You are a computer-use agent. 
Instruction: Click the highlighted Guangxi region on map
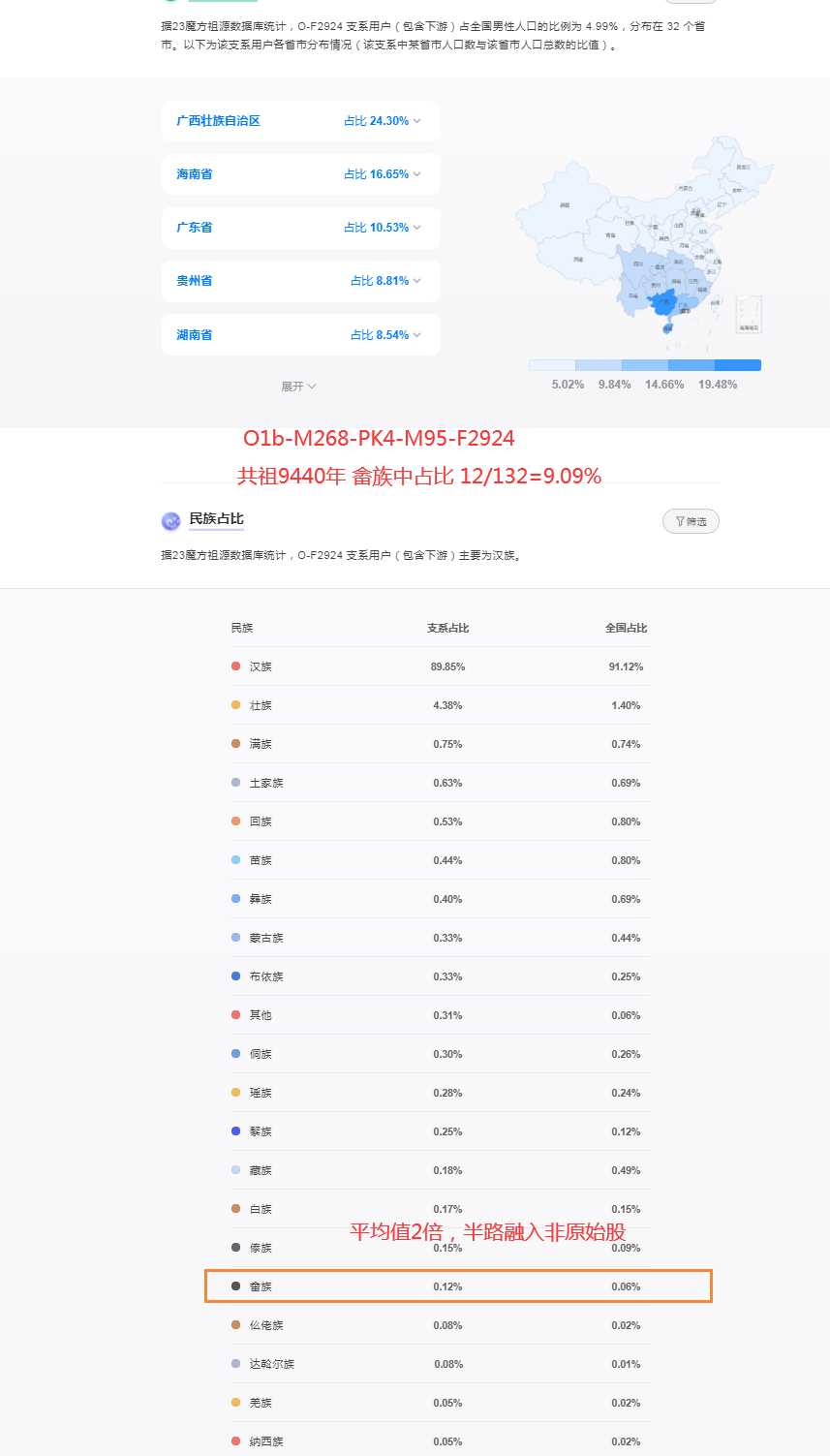click(x=662, y=303)
